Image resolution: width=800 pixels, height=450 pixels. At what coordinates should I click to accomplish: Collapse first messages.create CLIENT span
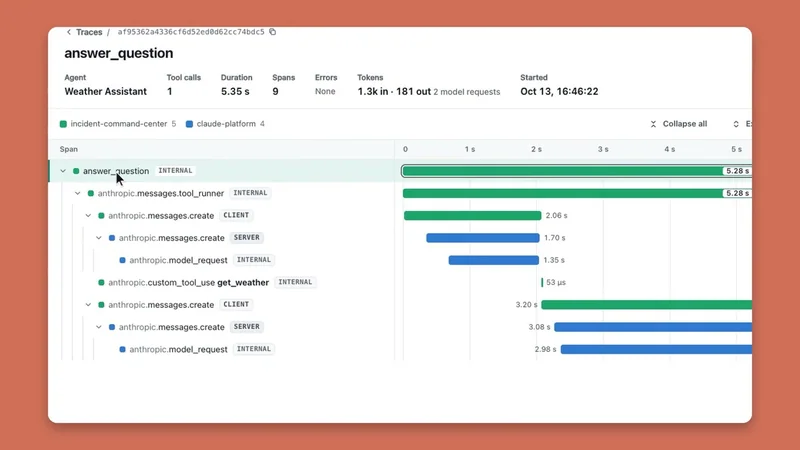(88, 215)
